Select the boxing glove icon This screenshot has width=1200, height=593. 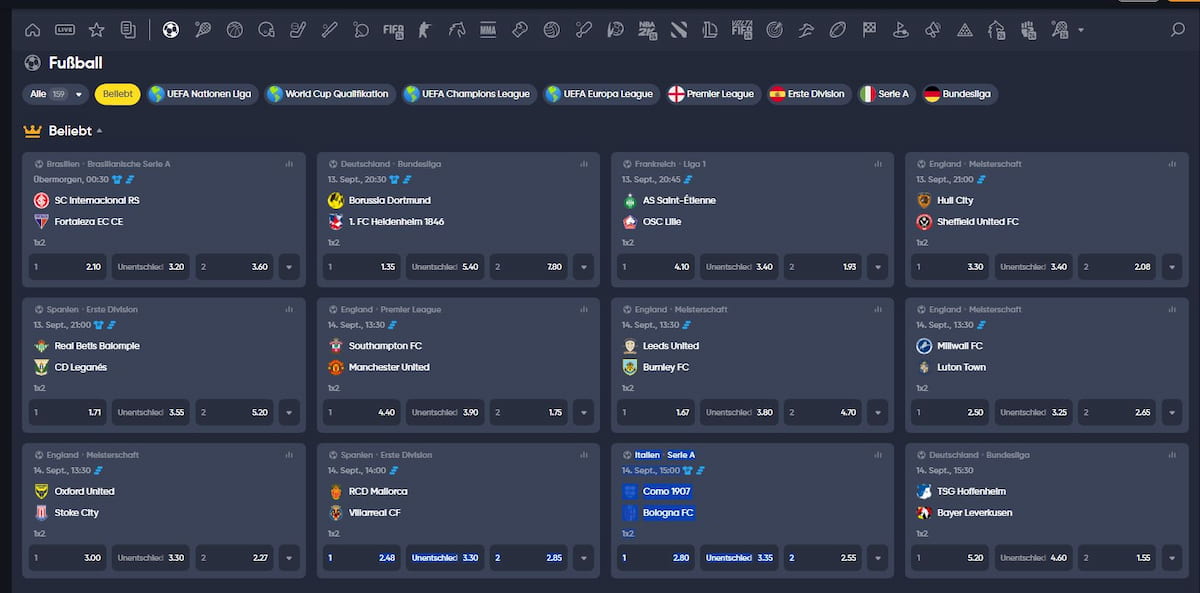[519, 30]
